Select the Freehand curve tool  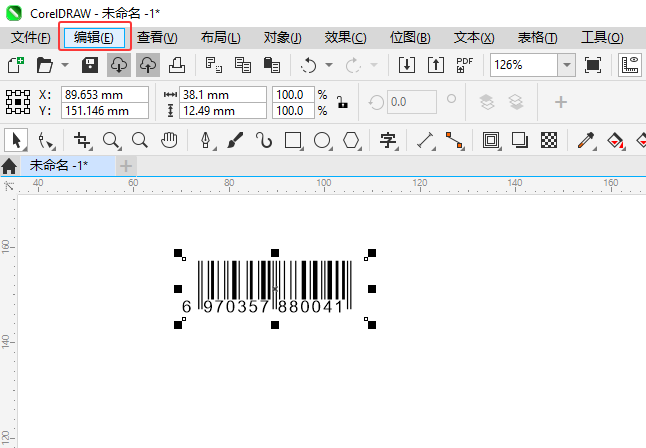coord(264,141)
